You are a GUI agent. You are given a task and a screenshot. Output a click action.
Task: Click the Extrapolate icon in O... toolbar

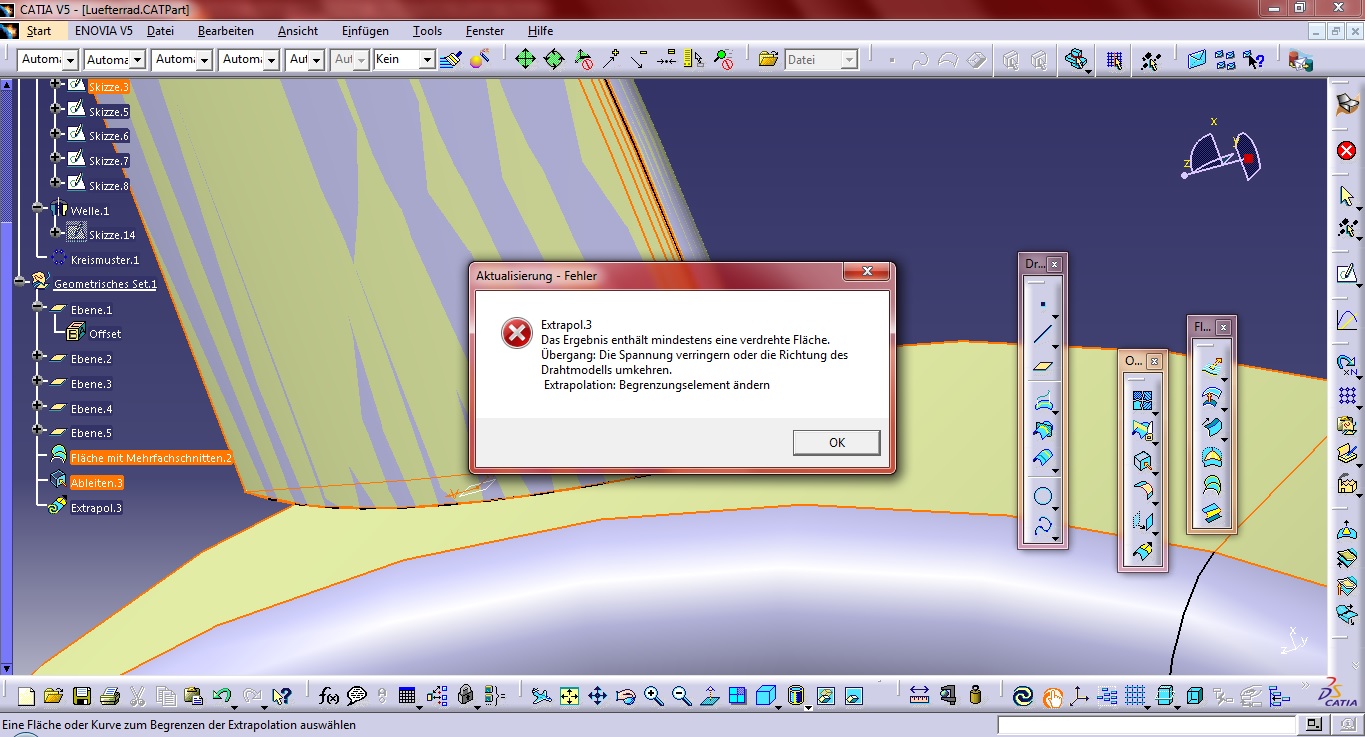coord(1142,550)
